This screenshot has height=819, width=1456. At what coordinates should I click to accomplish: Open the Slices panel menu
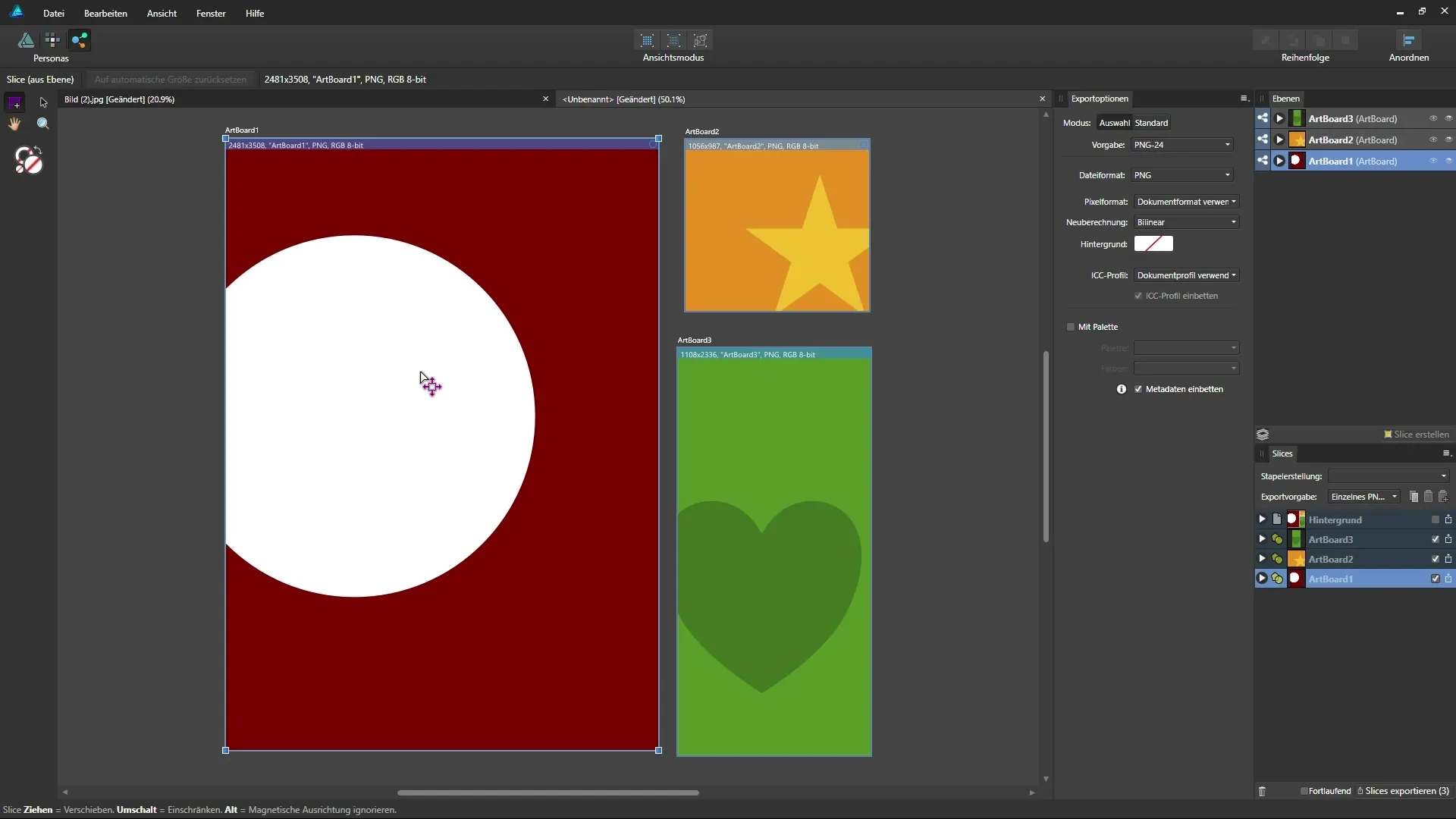1446,453
